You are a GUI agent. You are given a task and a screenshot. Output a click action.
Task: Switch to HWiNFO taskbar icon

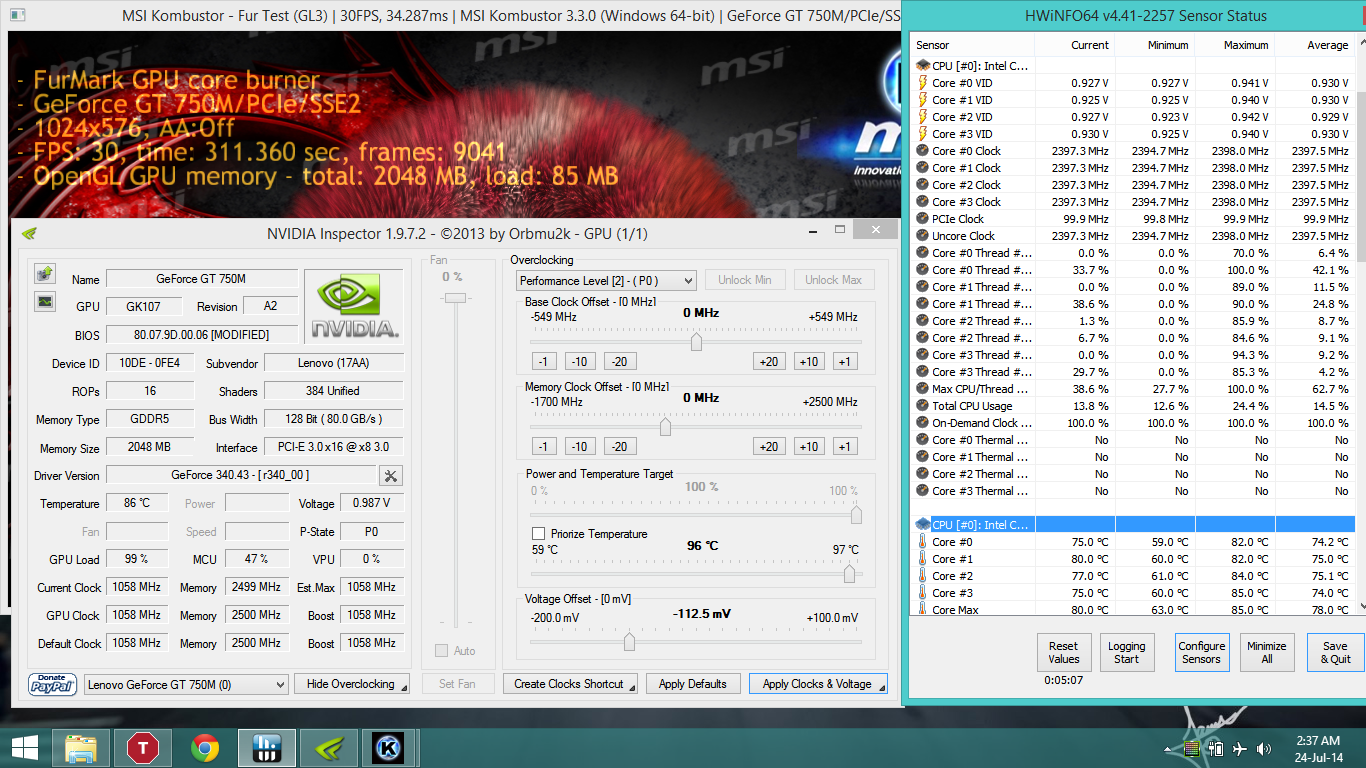pos(266,748)
